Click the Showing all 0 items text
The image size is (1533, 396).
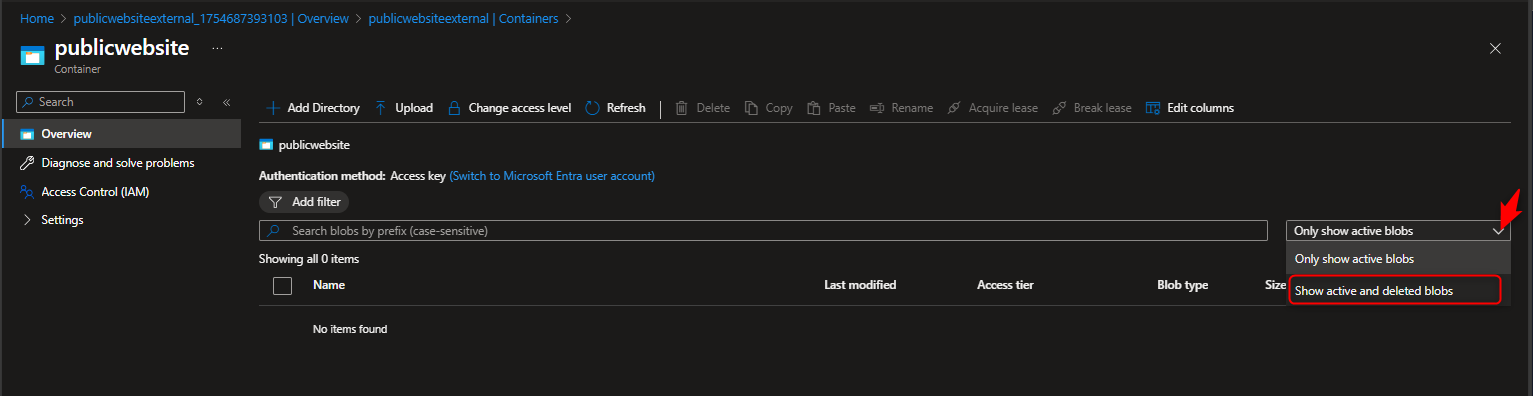[x=309, y=259]
